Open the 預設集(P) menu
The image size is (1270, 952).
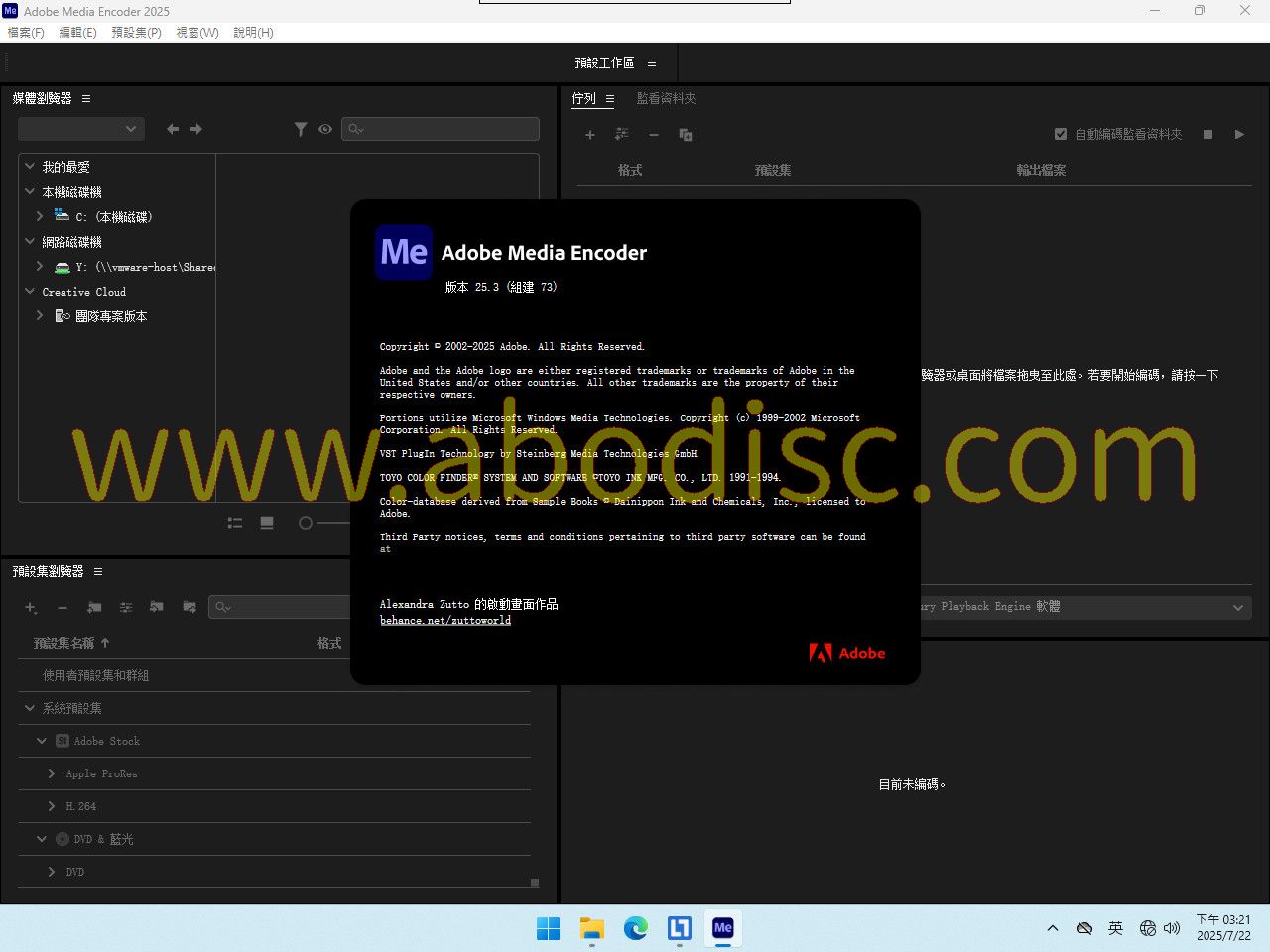pyautogui.click(x=136, y=33)
